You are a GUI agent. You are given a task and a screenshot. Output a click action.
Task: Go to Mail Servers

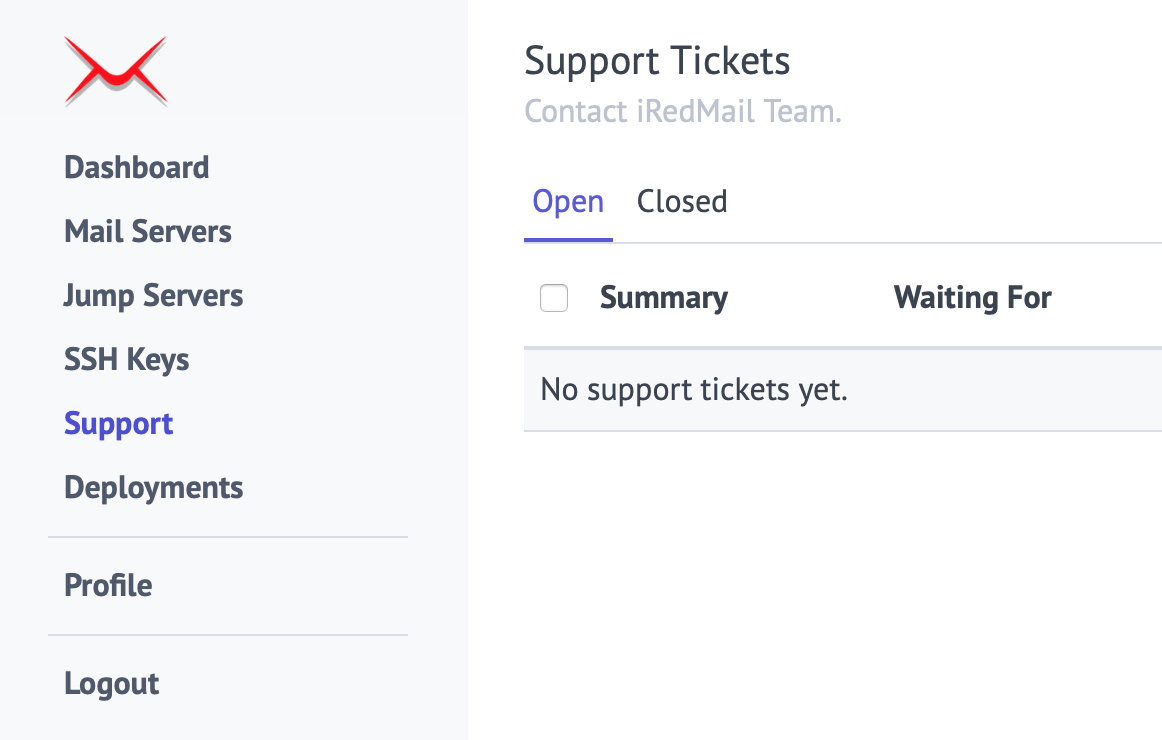click(x=148, y=231)
